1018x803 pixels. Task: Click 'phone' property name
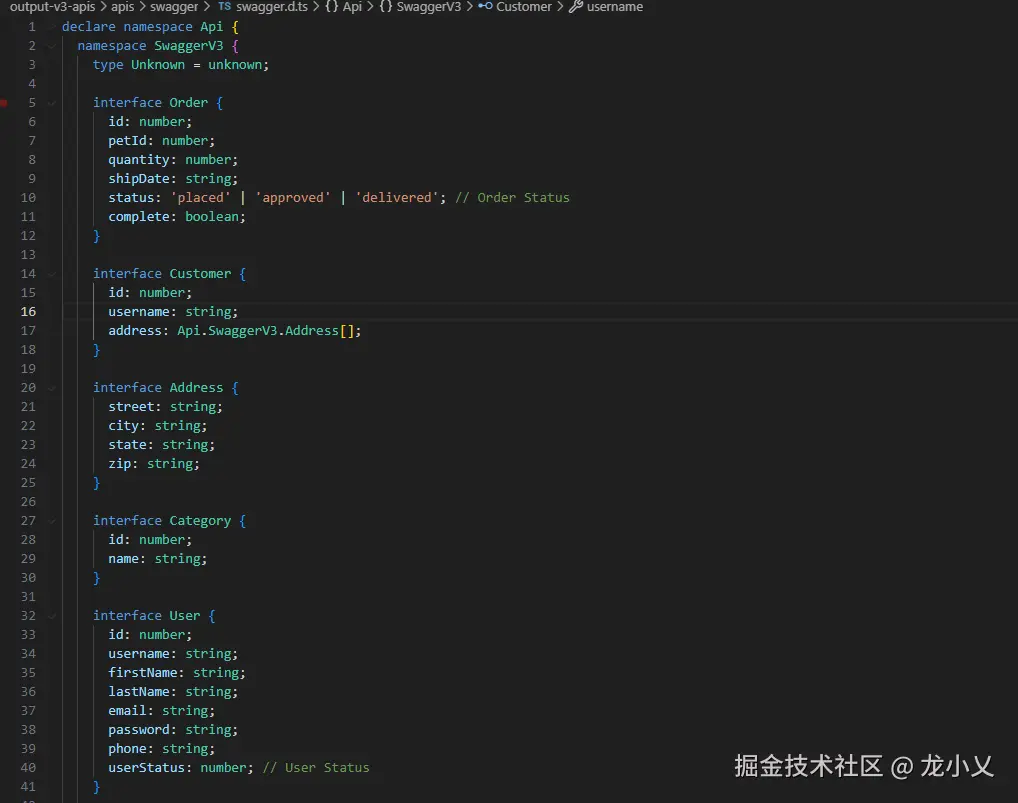pyautogui.click(x=127, y=748)
